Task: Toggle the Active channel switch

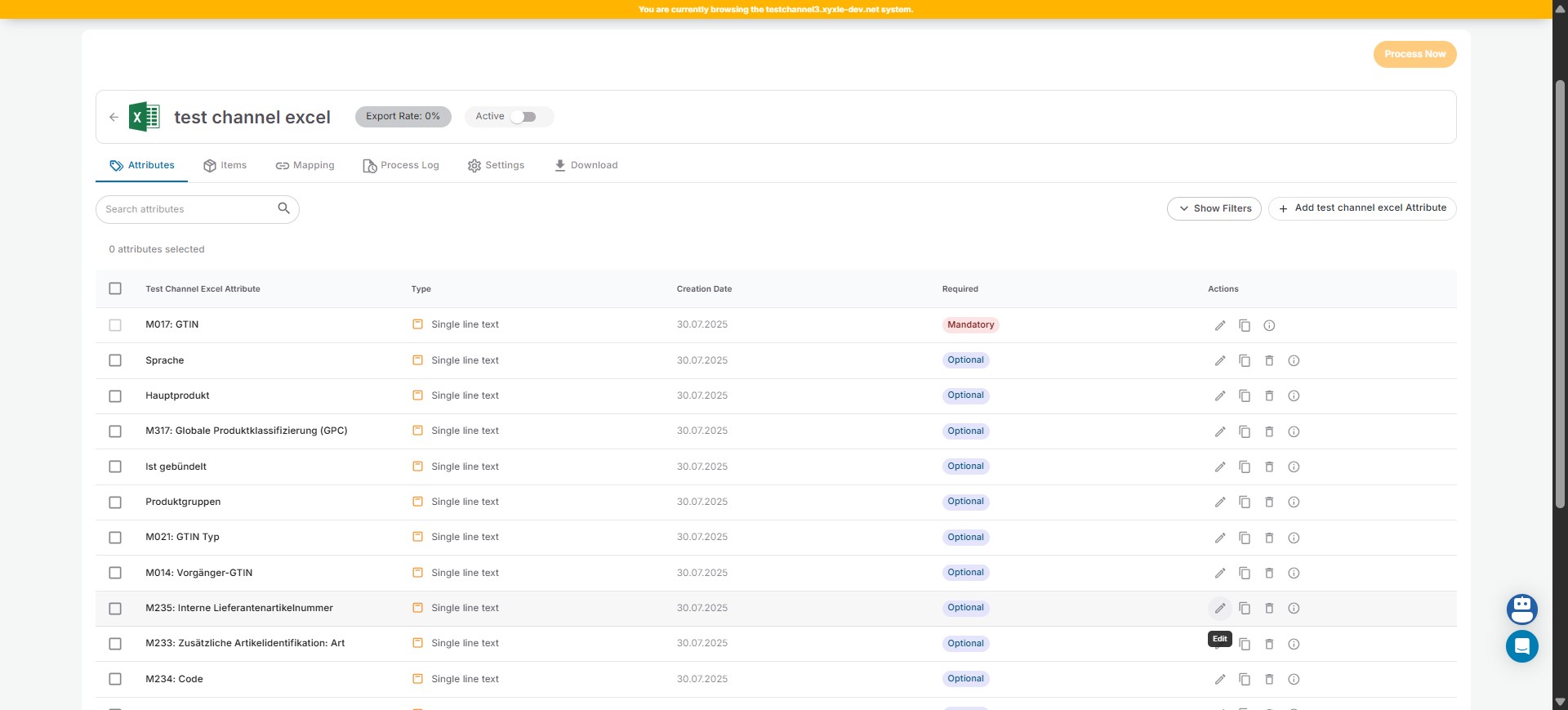Action: click(x=523, y=117)
